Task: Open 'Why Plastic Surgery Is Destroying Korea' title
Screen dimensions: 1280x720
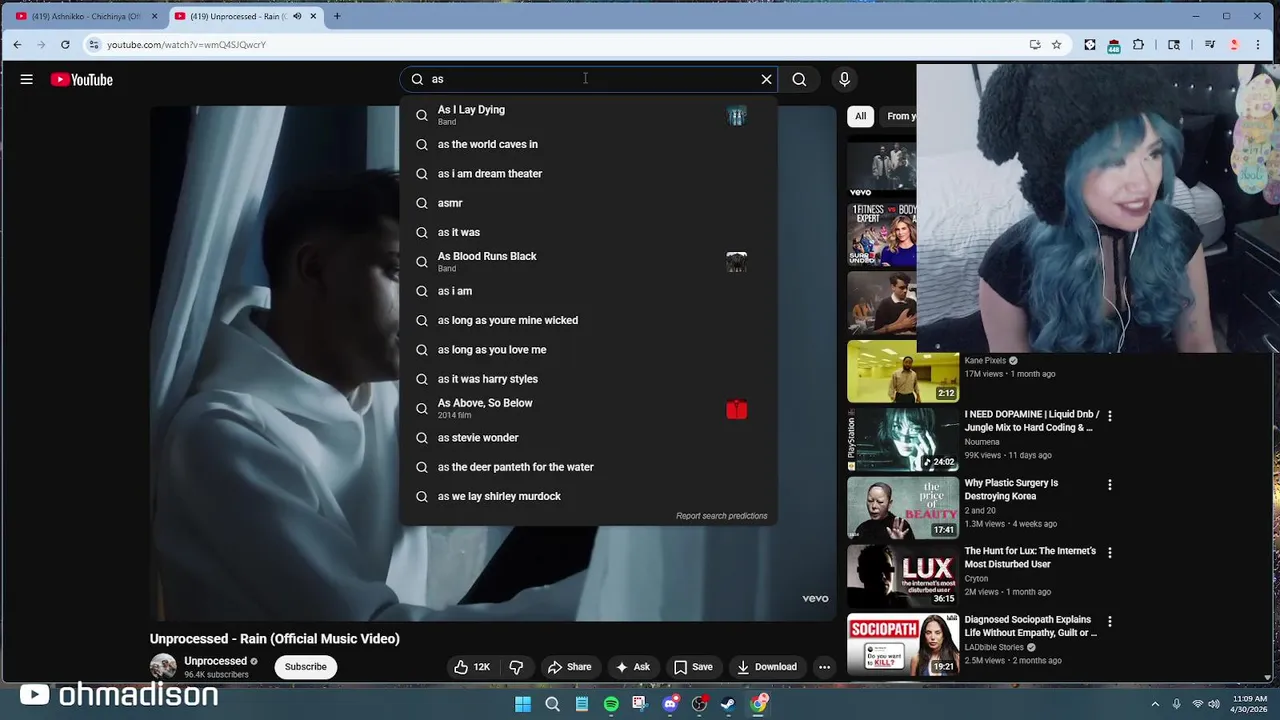Action: [1011, 489]
